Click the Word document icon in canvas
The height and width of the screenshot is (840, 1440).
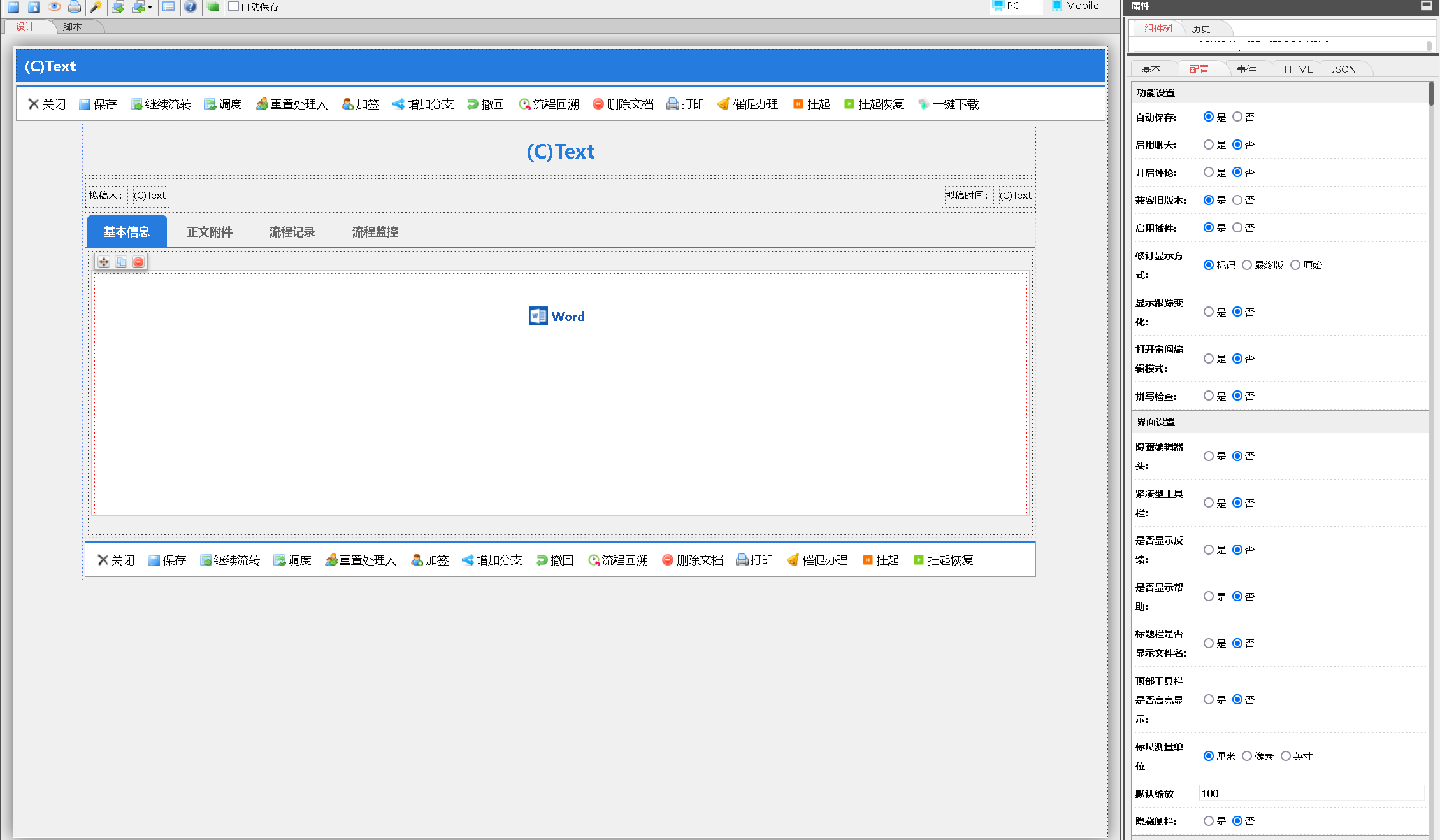pyautogui.click(x=538, y=316)
